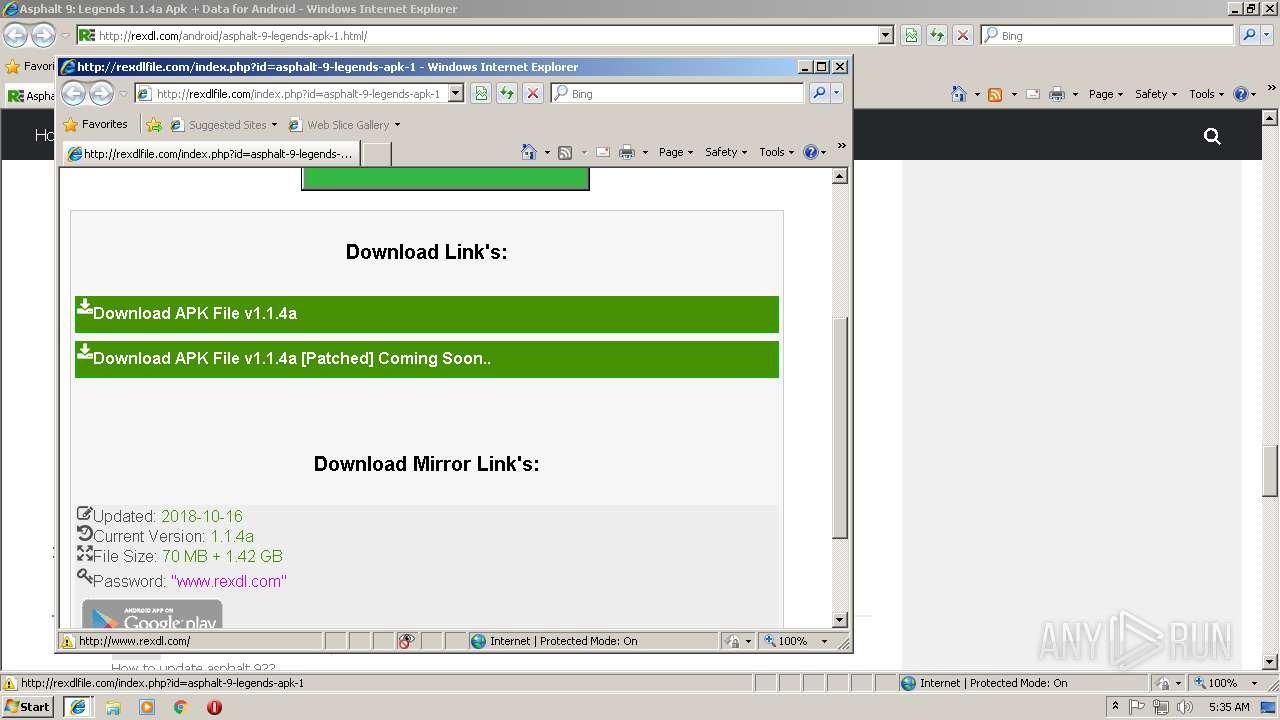
Task: Click Favorites star button in front window
Action: coord(95,125)
